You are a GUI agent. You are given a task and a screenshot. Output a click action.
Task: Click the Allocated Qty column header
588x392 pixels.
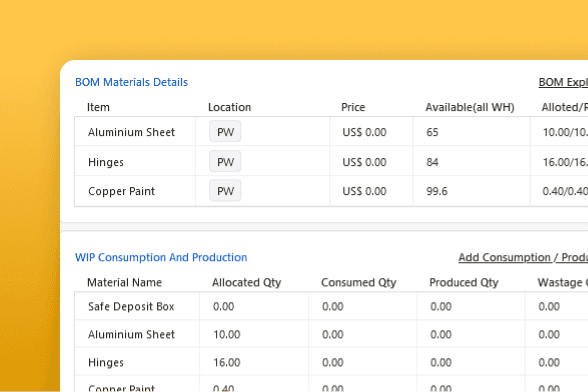246,282
